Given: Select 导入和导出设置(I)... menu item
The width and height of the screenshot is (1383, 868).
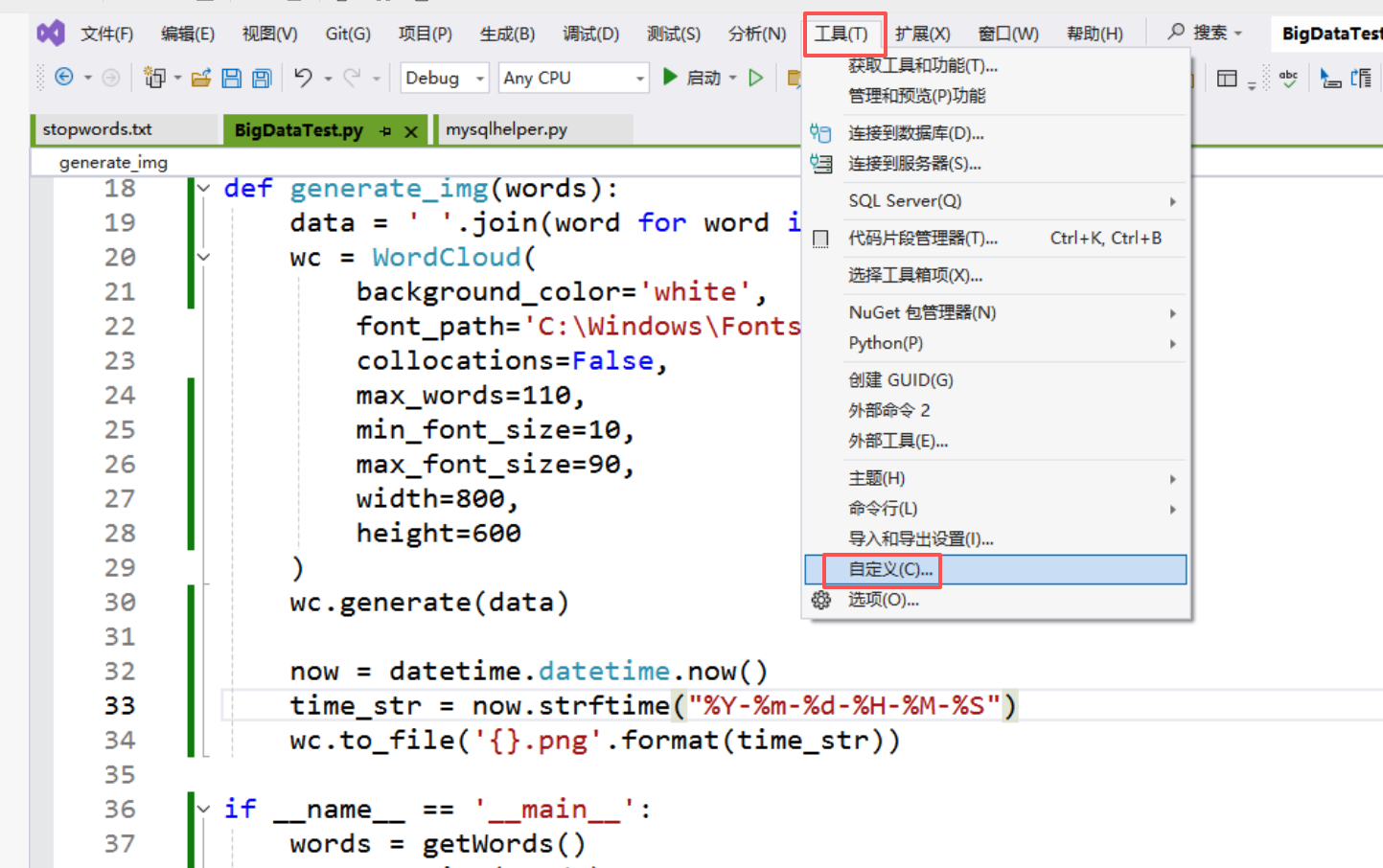Looking at the screenshot, I should coord(996,538).
